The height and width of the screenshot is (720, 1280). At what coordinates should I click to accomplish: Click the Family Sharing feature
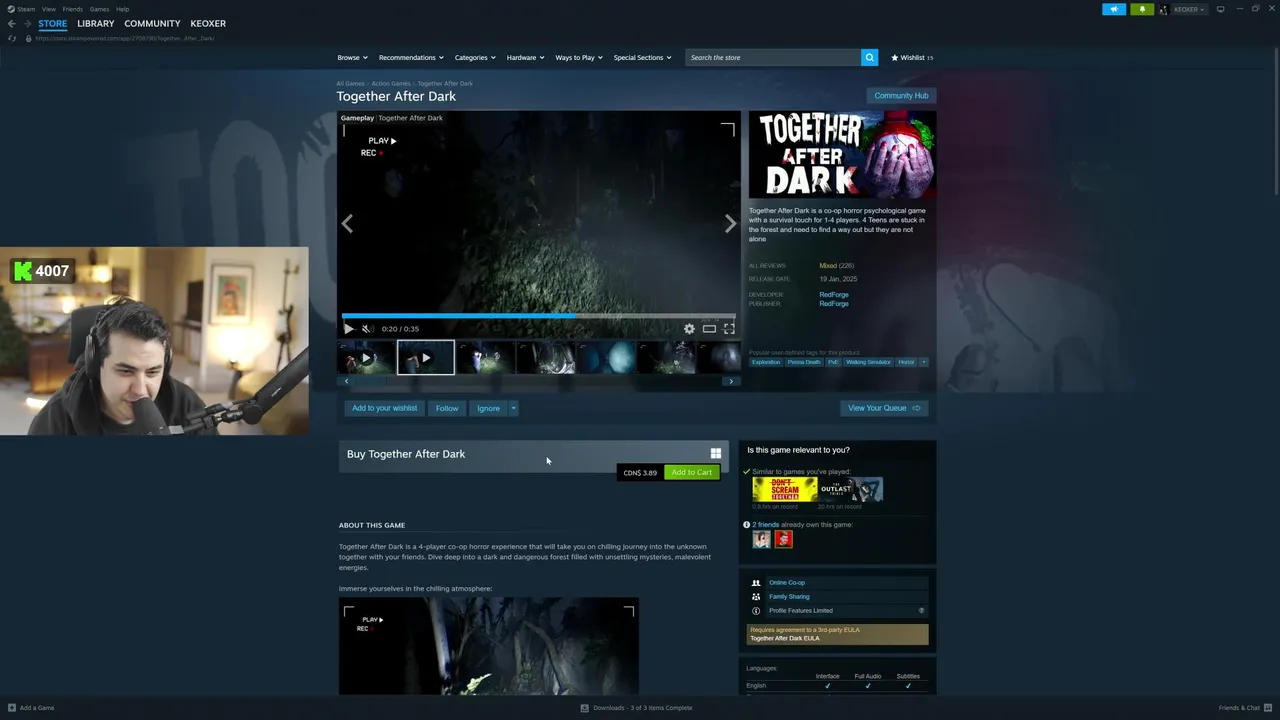(789, 596)
